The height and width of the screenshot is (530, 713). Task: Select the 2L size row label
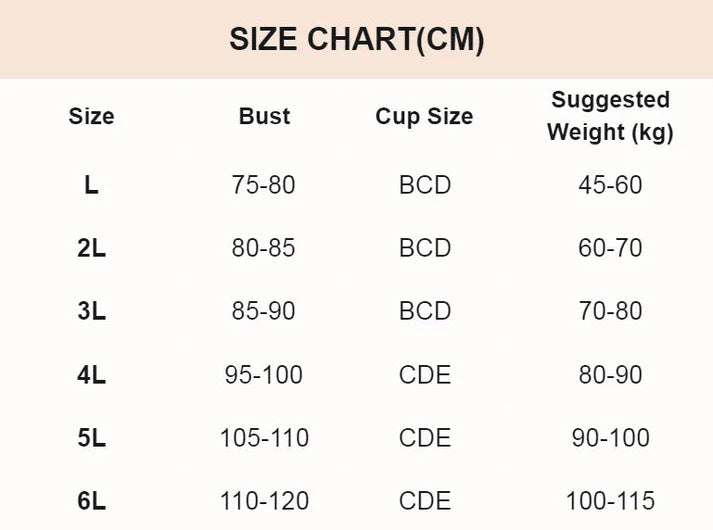(x=91, y=248)
